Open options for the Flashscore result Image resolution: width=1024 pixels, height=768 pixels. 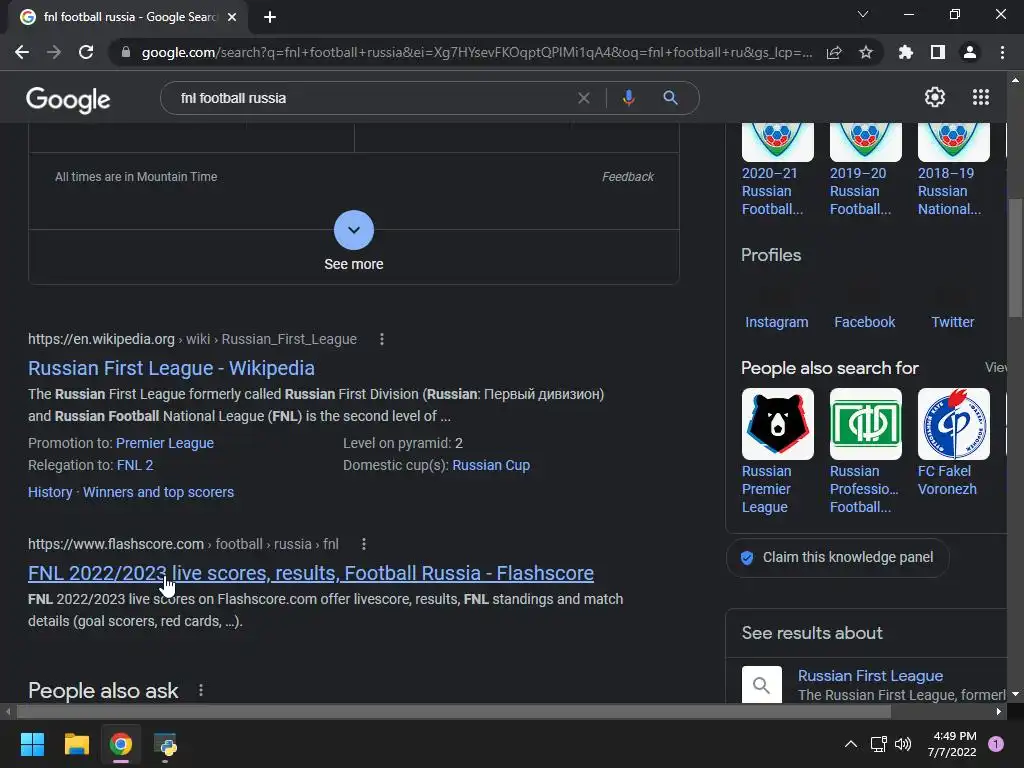364,544
